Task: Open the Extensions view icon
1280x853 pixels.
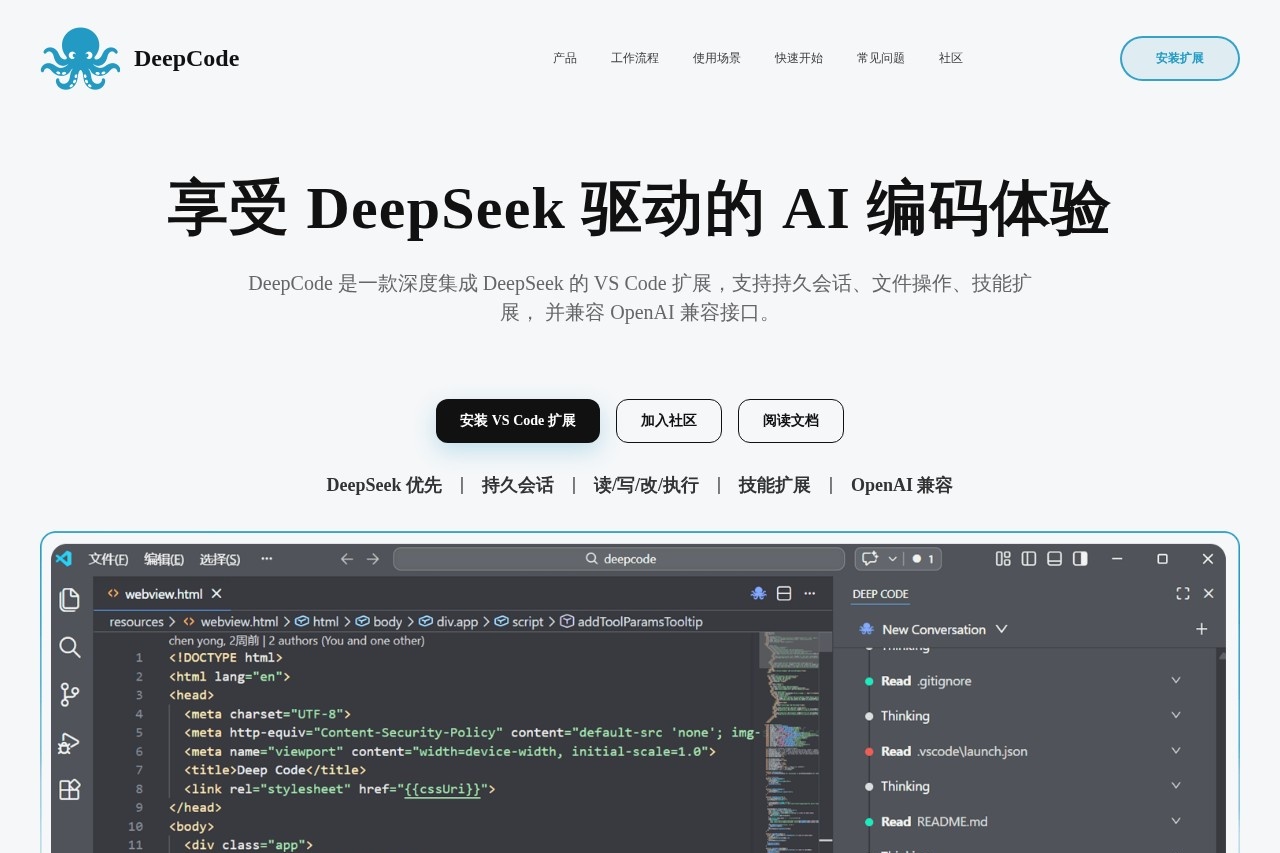Action: point(69,789)
